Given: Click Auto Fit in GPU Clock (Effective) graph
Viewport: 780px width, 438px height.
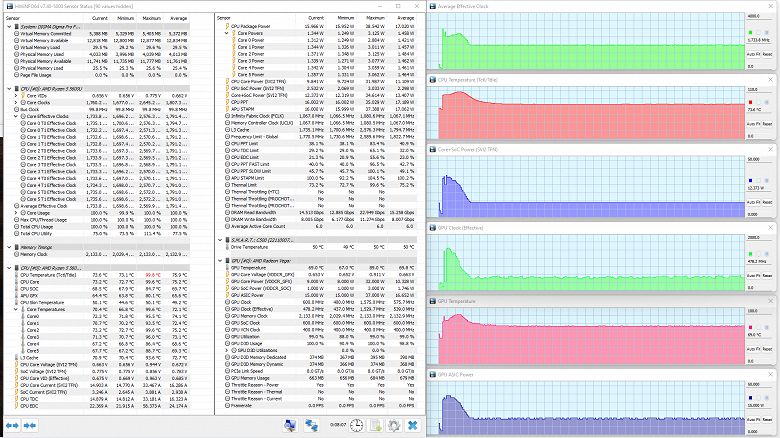Looking at the screenshot, I should pyautogui.click(x=752, y=276).
